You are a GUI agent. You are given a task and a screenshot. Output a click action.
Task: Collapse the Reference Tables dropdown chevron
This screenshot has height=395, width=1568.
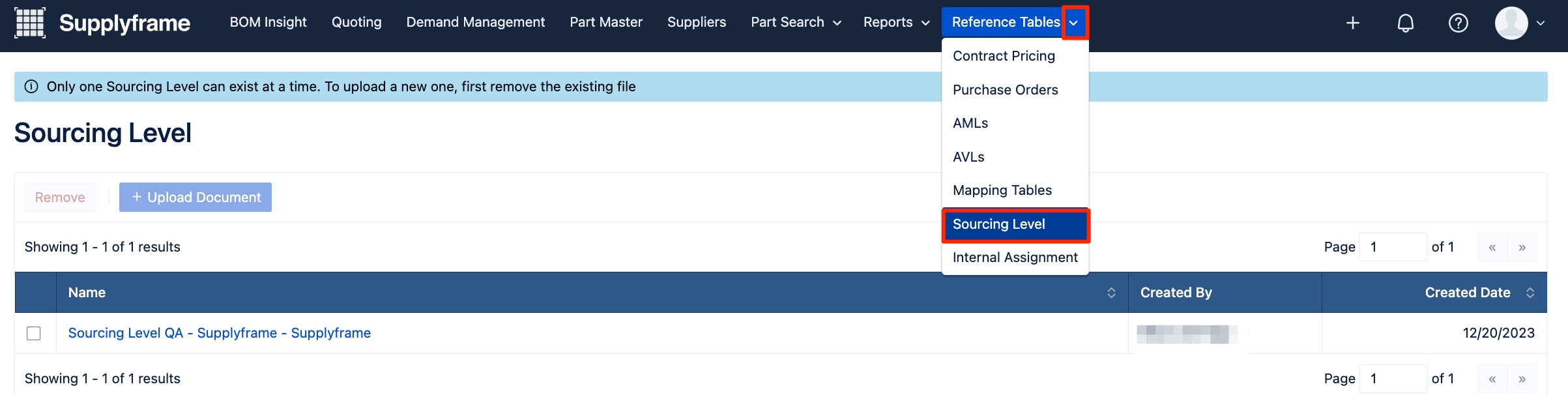1074,23
